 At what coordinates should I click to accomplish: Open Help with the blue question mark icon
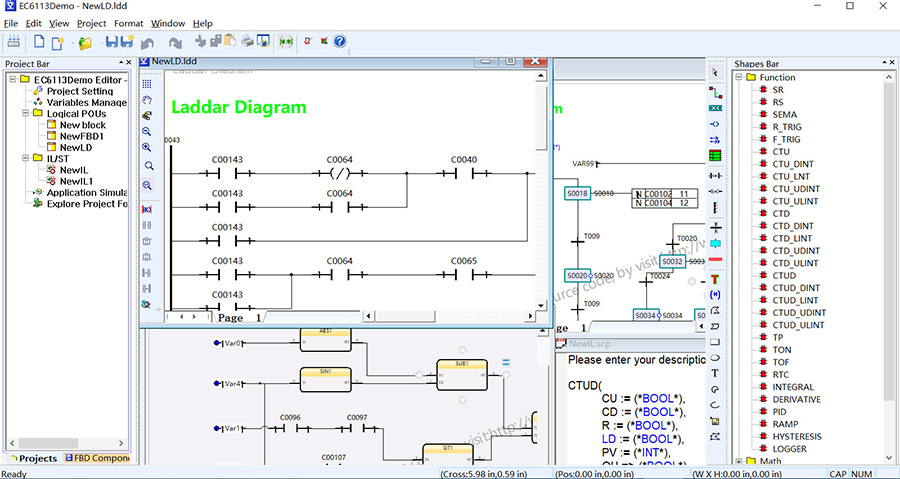pos(340,41)
